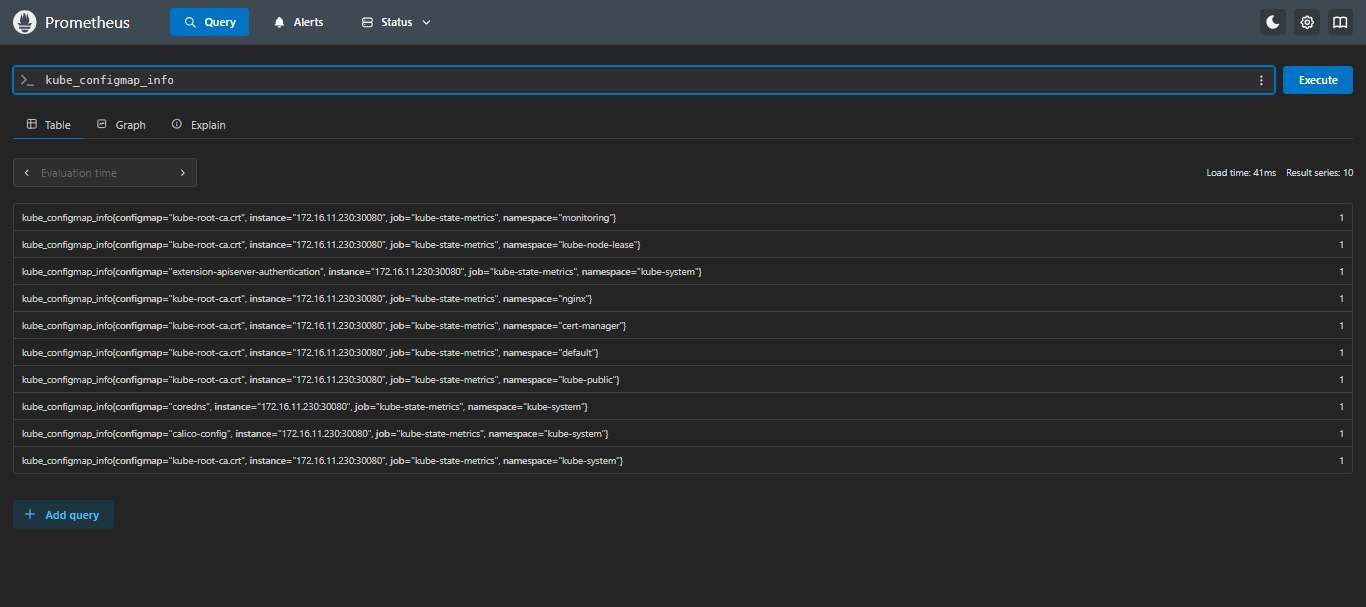Open the query options three-dot menu
The height and width of the screenshot is (607, 1366).
click(1261, 80)
